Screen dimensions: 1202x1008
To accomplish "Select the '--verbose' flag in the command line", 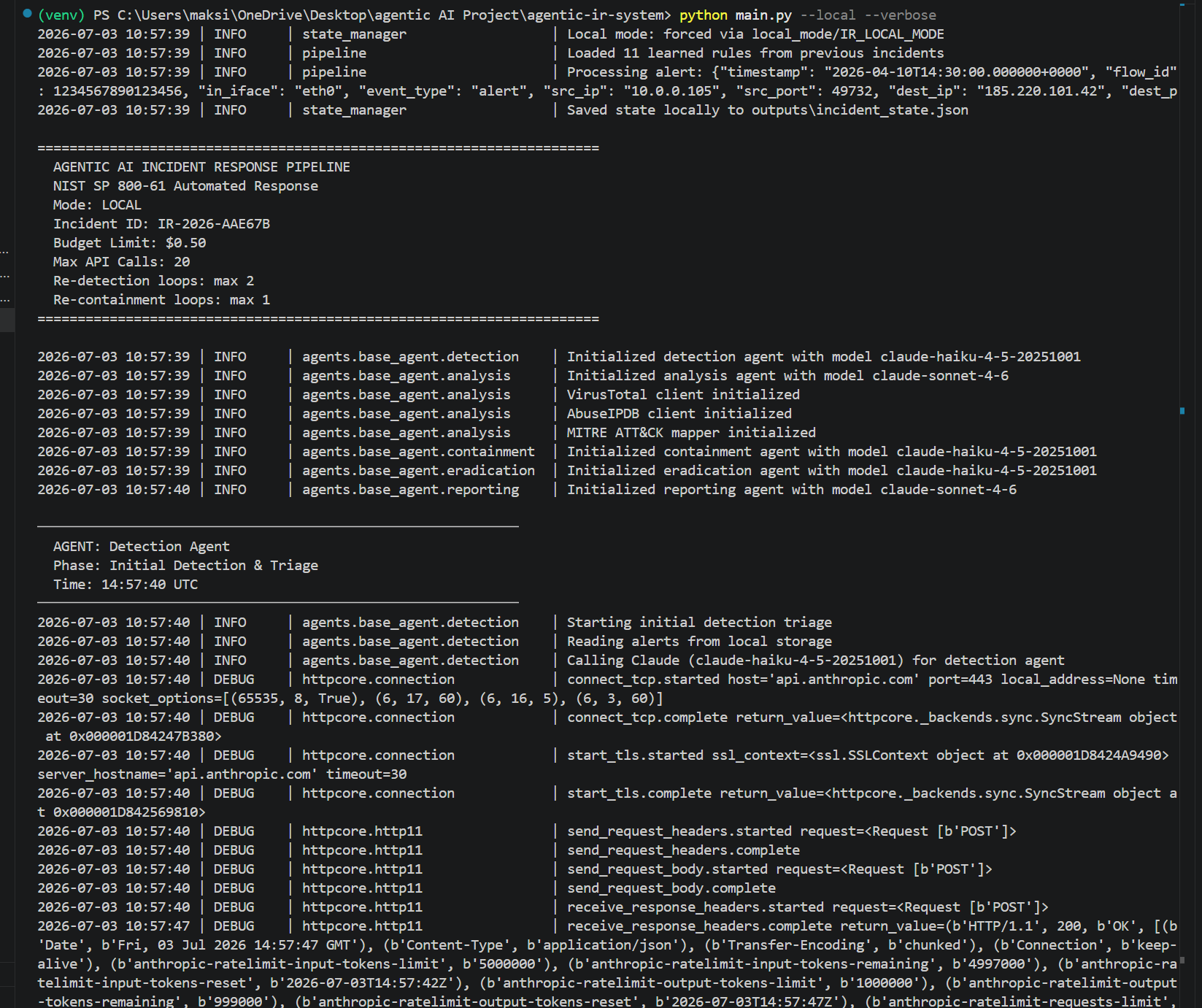I will [900, 15].
